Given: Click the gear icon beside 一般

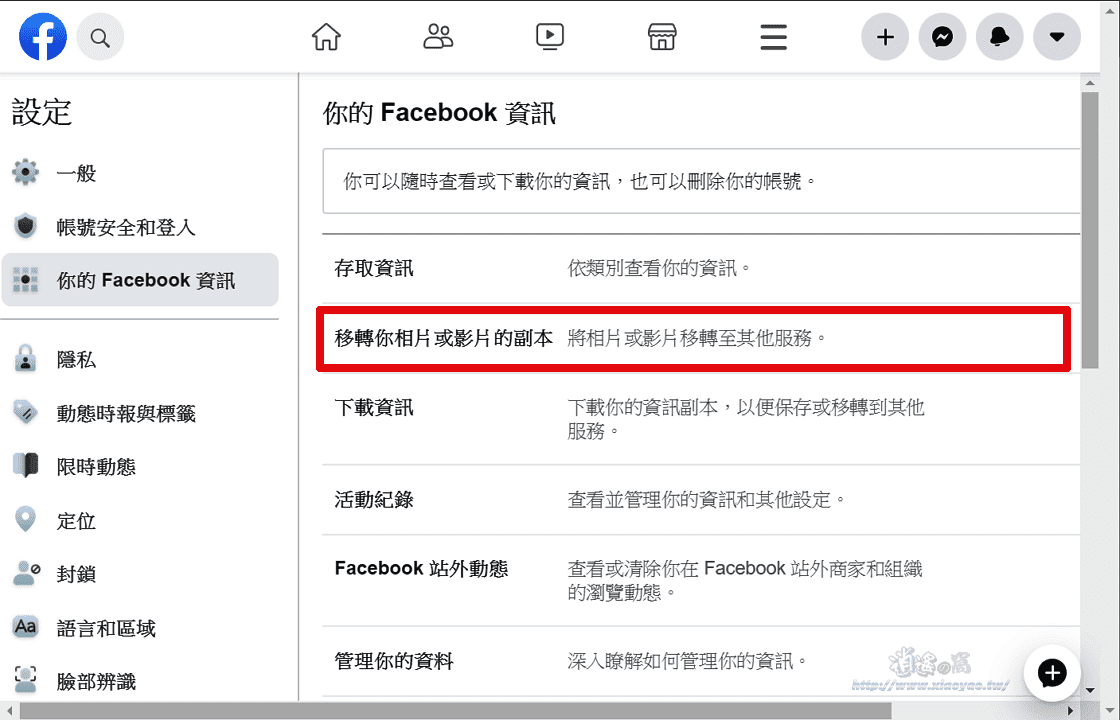Looking at the screenshot, I should pyautogui.click(x=26, y=172).
